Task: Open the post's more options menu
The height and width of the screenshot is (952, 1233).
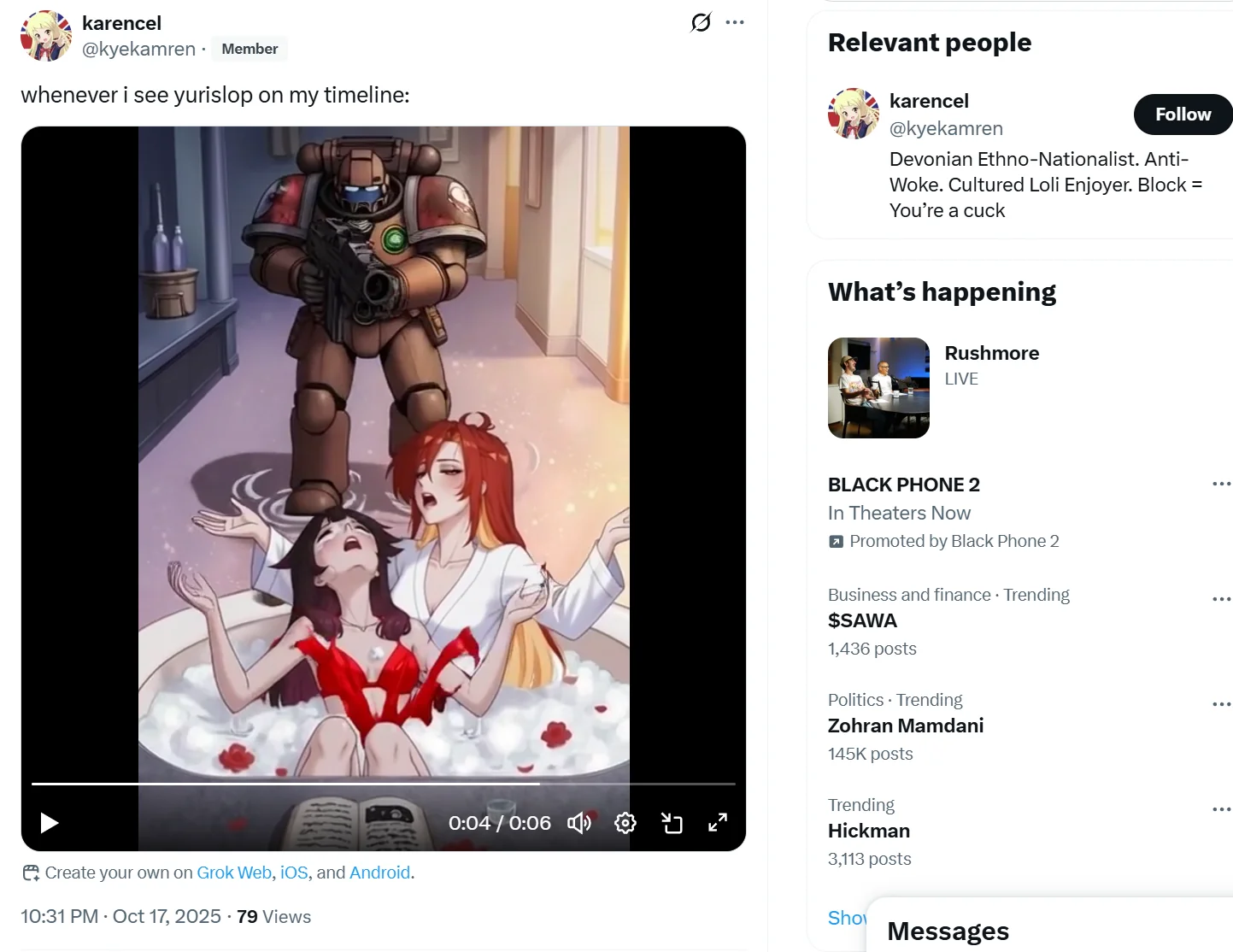Action: click(735, 22)
